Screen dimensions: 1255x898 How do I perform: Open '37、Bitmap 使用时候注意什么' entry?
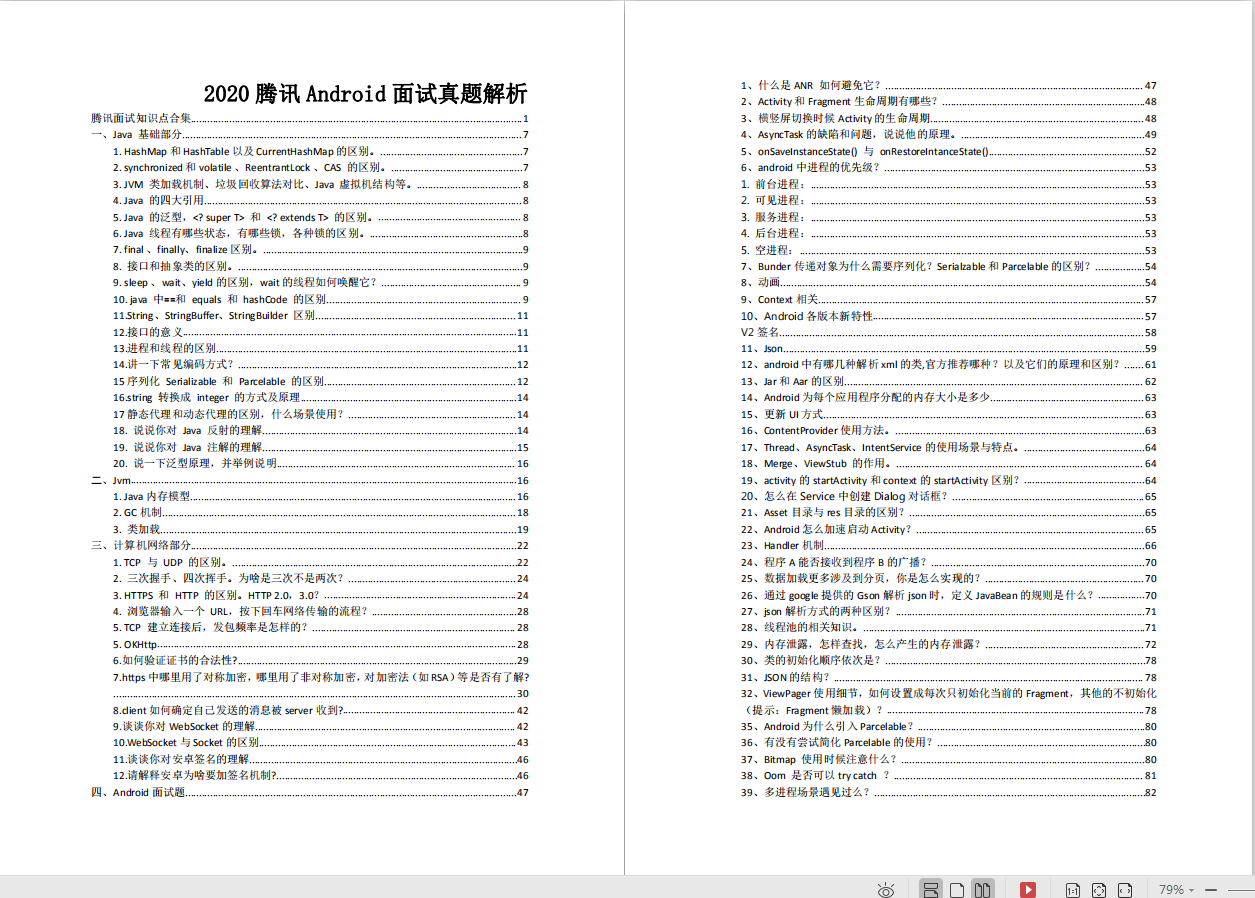949,759
